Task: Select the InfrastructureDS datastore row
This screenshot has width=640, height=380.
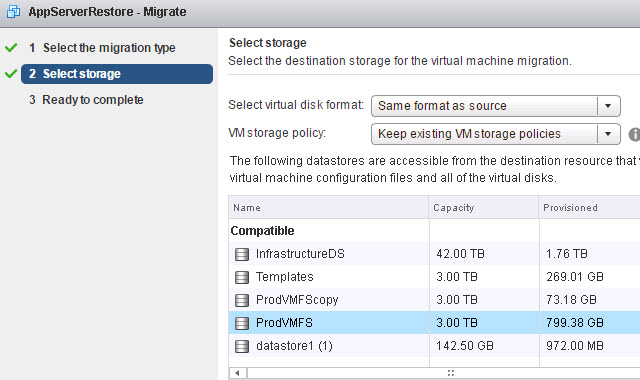Action: [x=434, y=254]
